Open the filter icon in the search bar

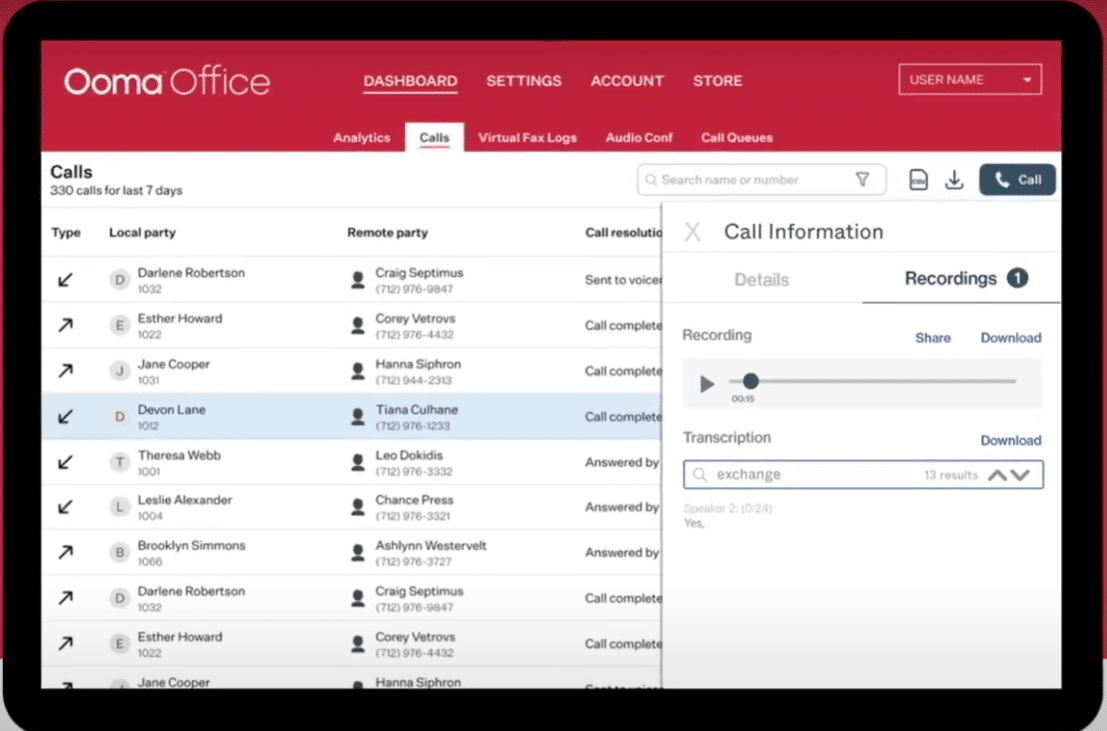861,179
